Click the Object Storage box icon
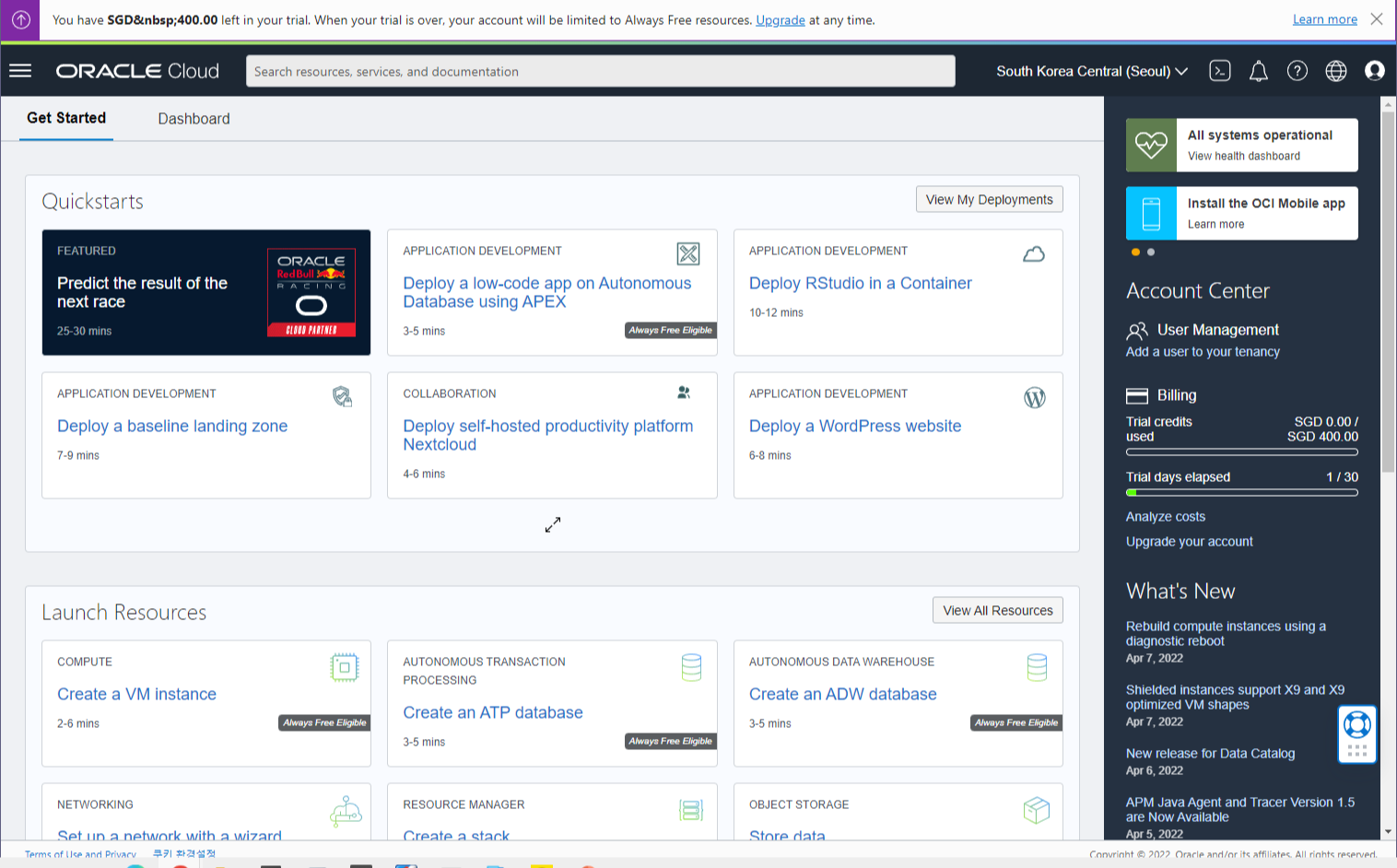The width and height of the screenshot is (1397, 868). tap(1037, 810)
